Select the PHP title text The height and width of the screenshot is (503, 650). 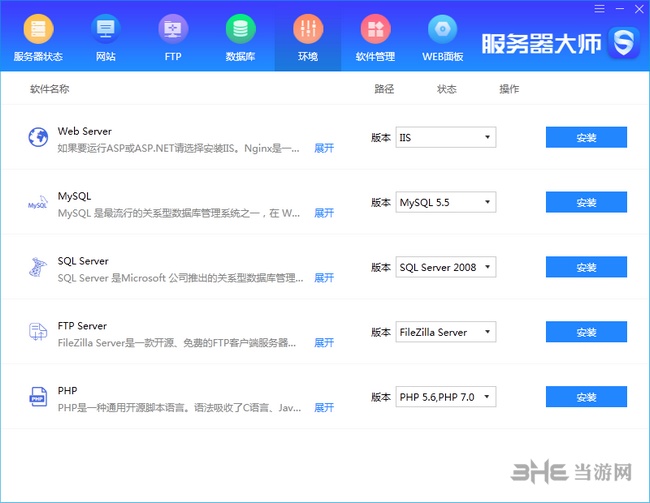(67, 391)
